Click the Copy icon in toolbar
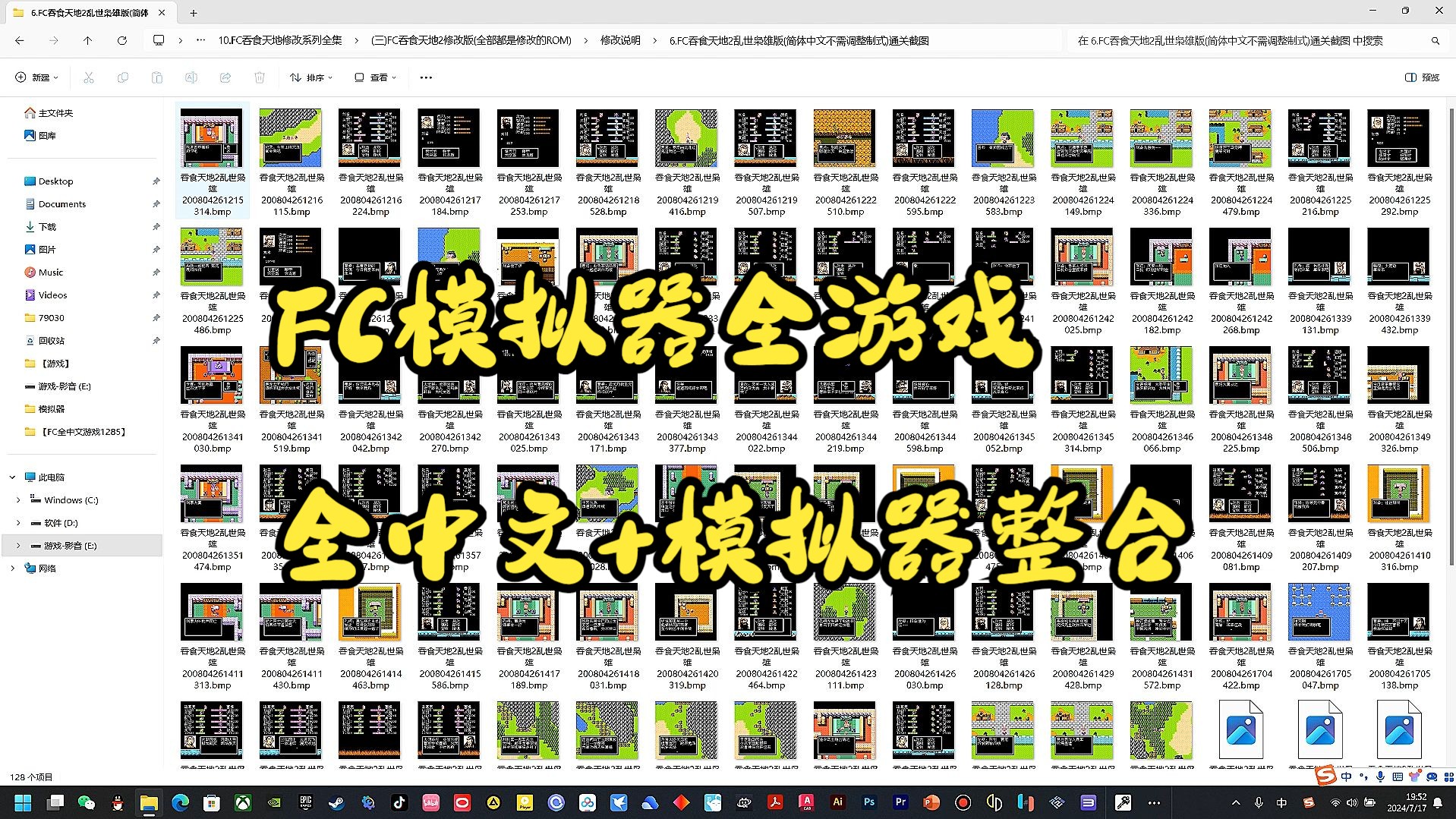 click(123, 77)
